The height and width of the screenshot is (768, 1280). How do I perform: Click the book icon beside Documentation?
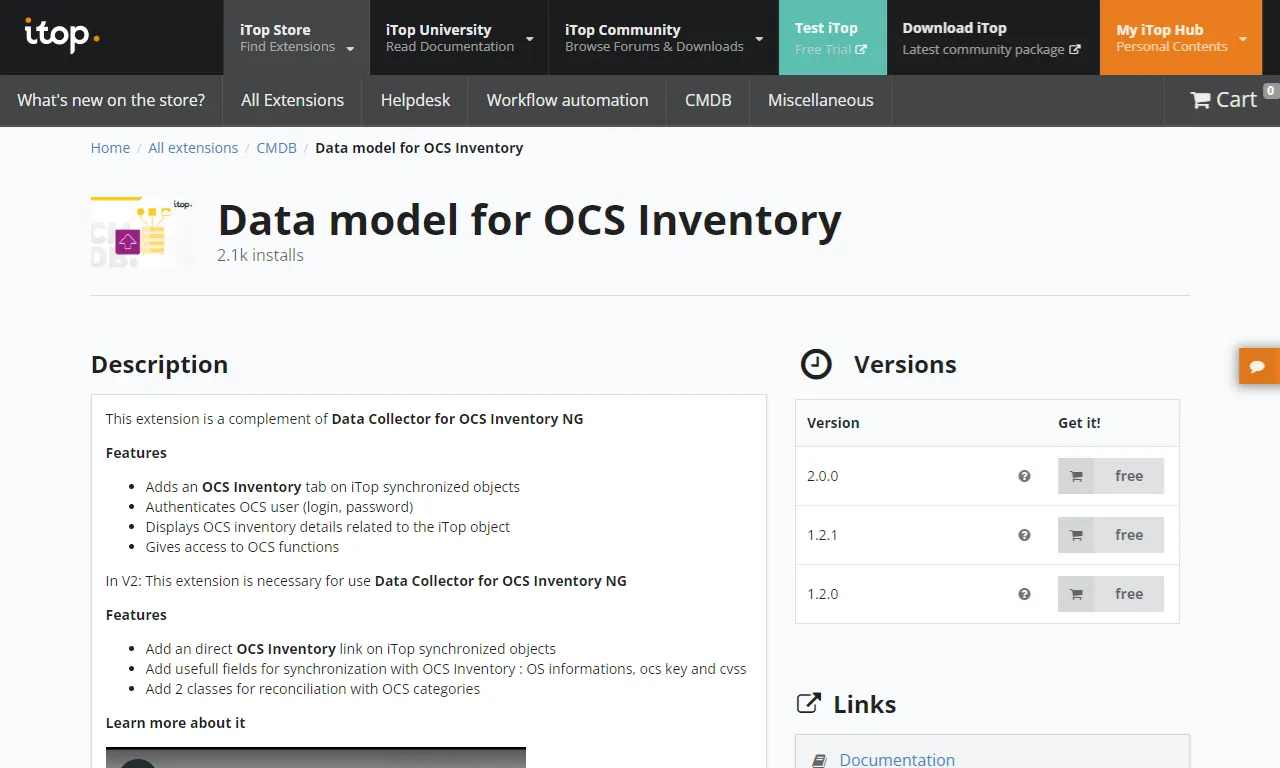(x=820, y=761)
